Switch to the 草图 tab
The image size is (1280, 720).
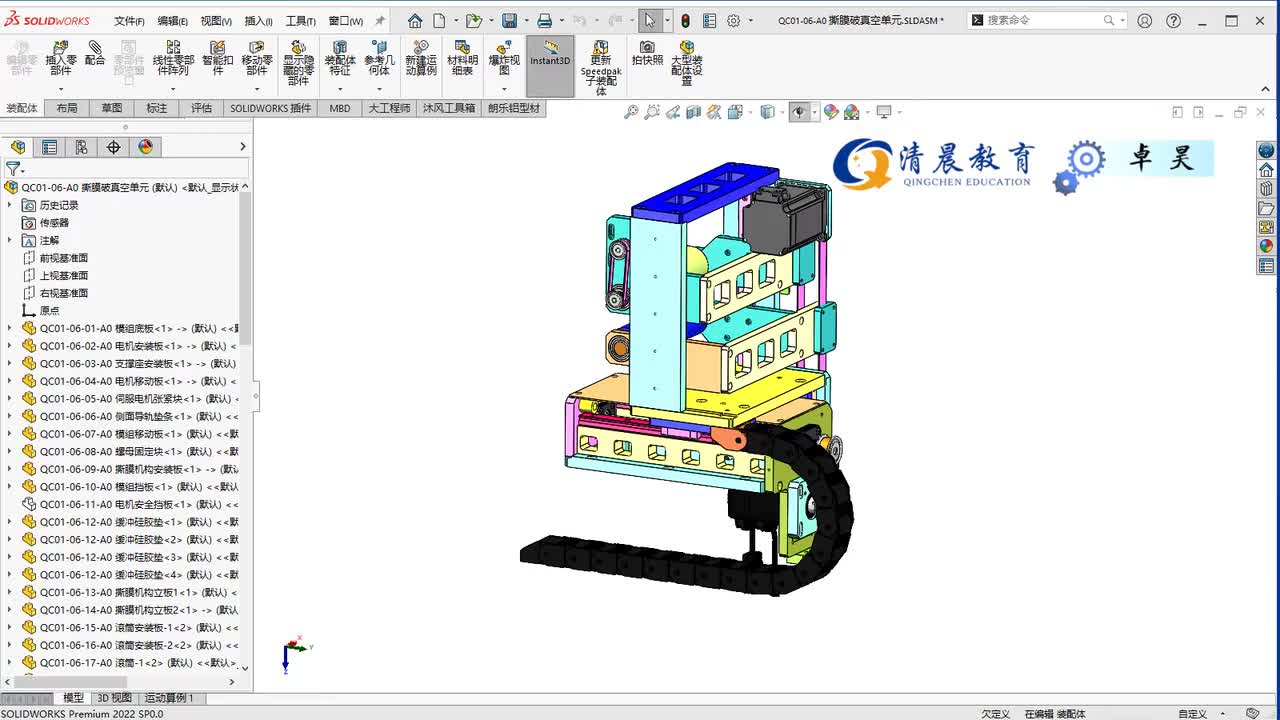pyautogui.click(x=111, y=108)
